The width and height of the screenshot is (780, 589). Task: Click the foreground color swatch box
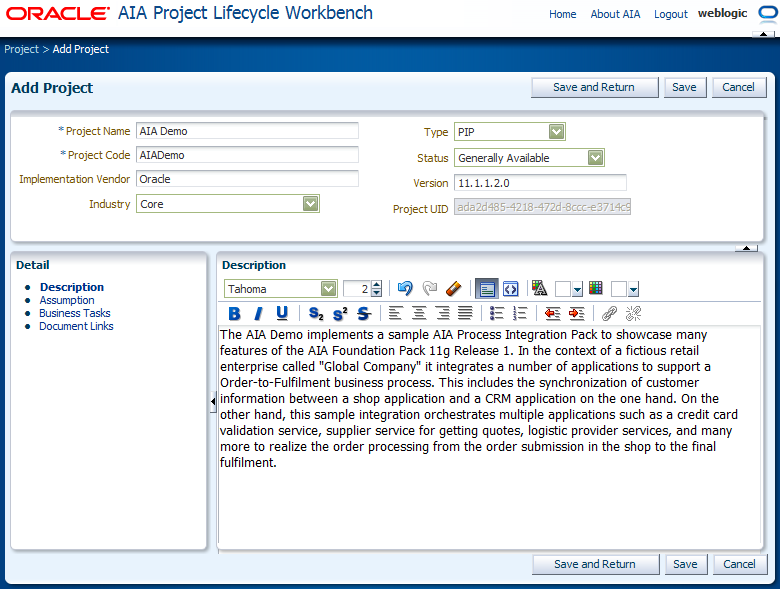[x=563, y=289]
